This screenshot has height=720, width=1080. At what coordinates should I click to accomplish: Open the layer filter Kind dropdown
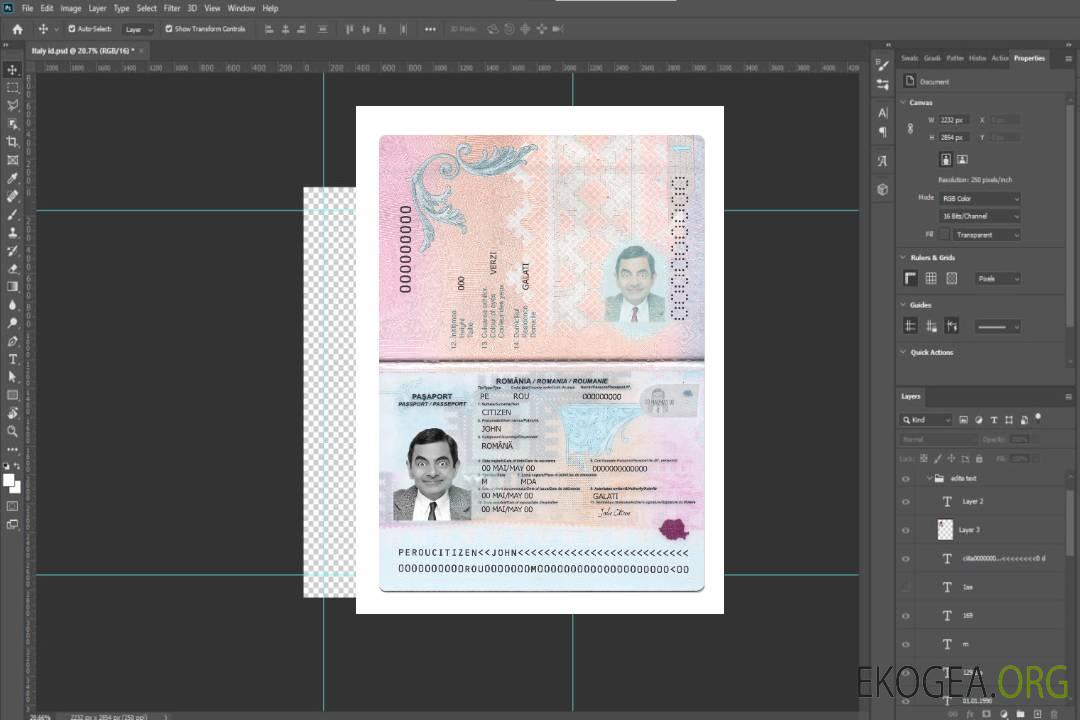pos(926,420)
